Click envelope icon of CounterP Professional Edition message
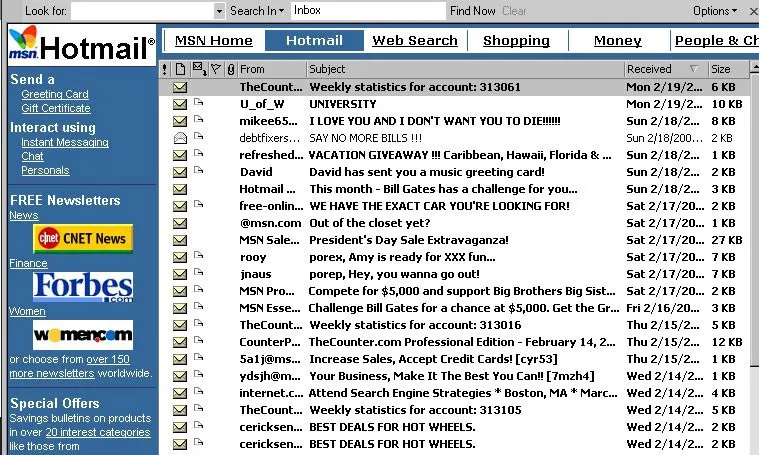The image size is (759, 455). [180, 342]
